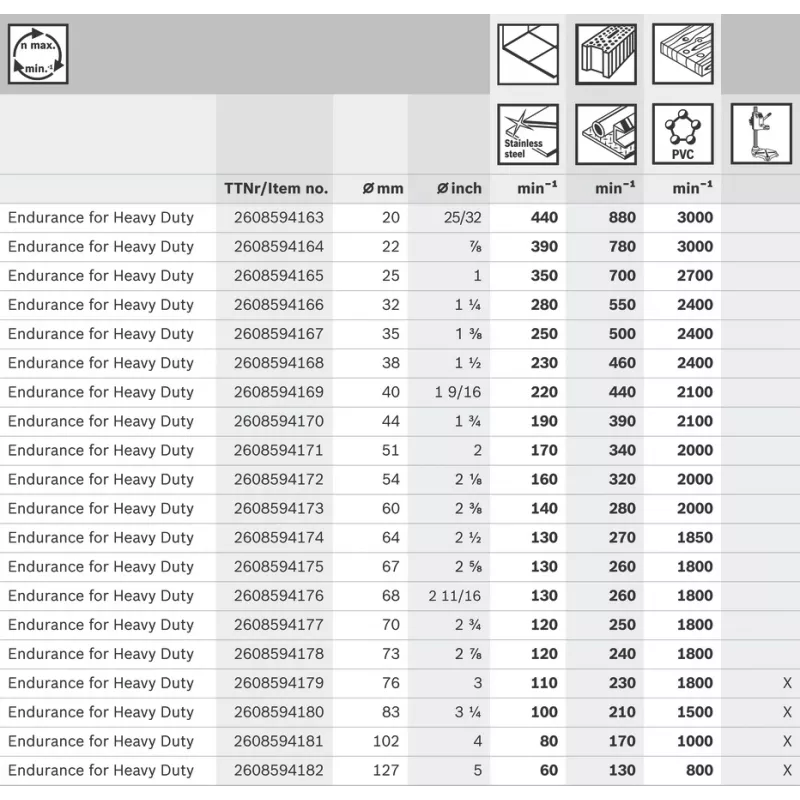Click the 127 mm diameter value
This screenshot has height=800, width=800.
pos(386,770)
